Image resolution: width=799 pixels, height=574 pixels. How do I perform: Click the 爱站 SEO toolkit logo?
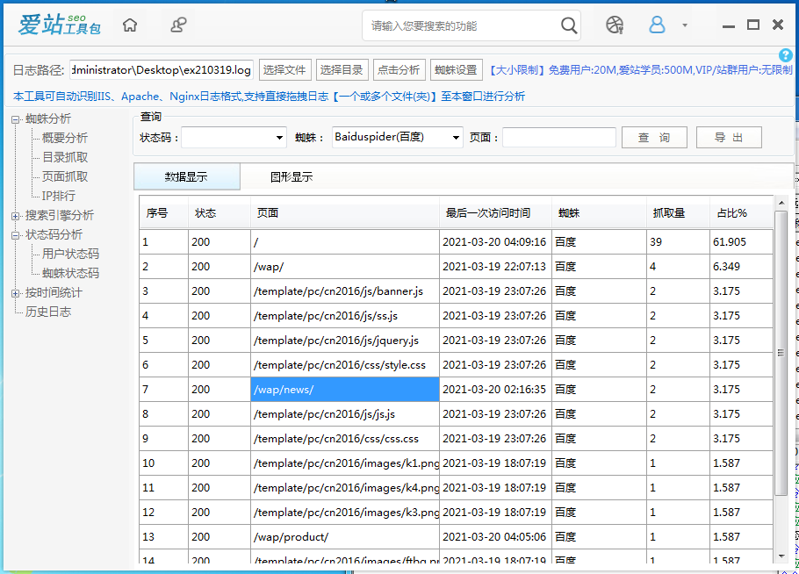click(59, 25)
